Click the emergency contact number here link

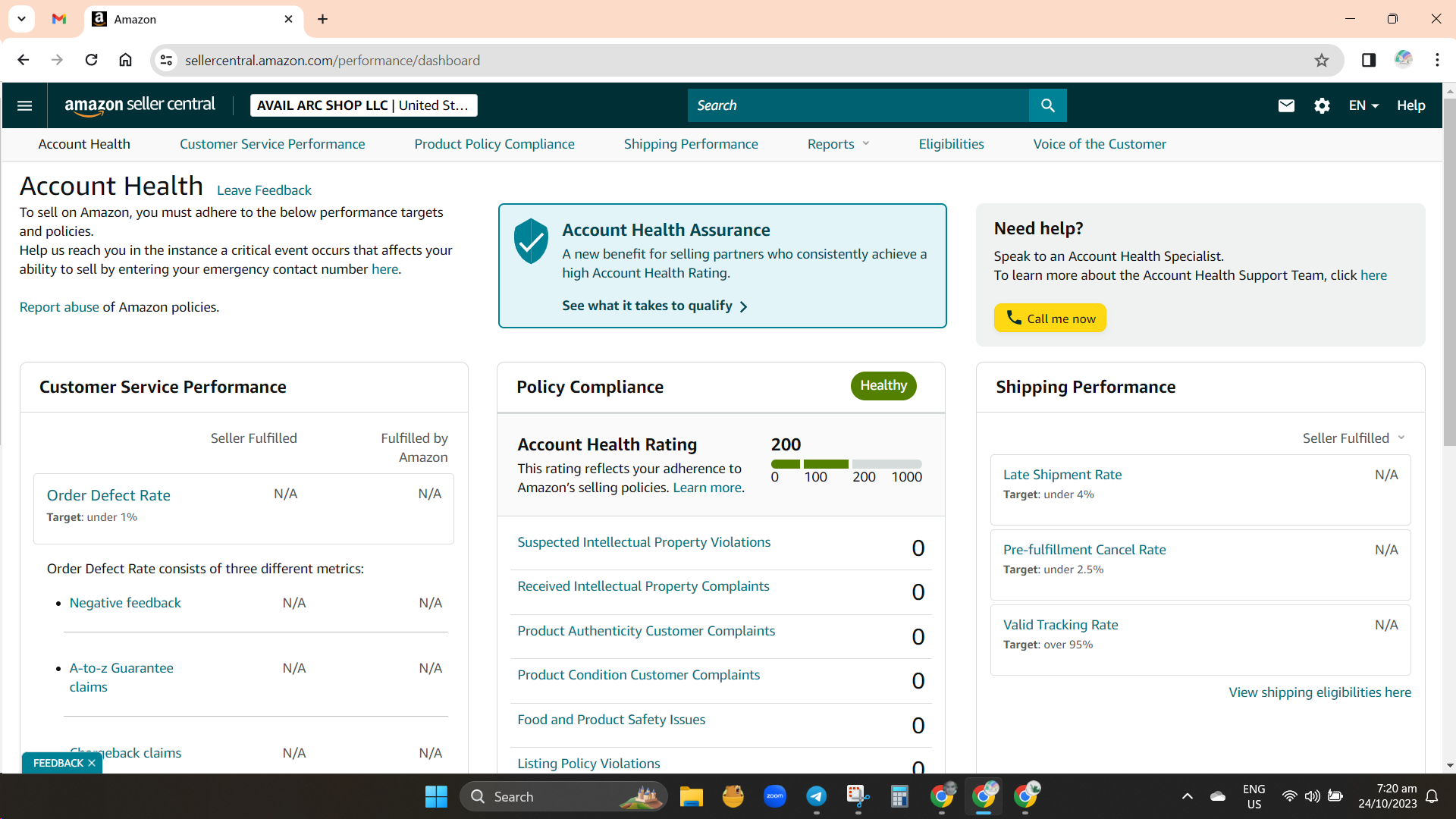[x=384, y=269]
